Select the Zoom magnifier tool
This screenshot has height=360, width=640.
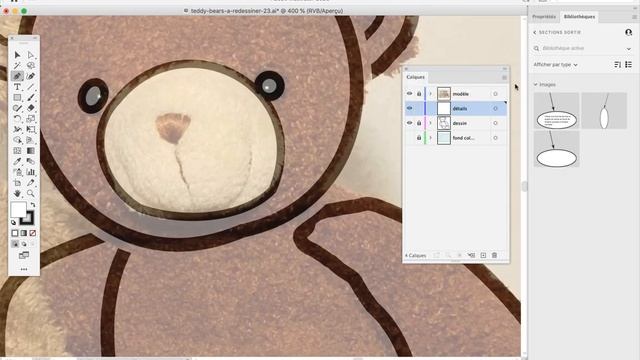click(31, 193)
